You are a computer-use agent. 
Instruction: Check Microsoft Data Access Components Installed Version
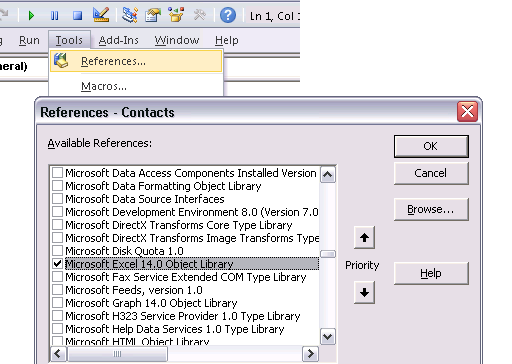58,173
